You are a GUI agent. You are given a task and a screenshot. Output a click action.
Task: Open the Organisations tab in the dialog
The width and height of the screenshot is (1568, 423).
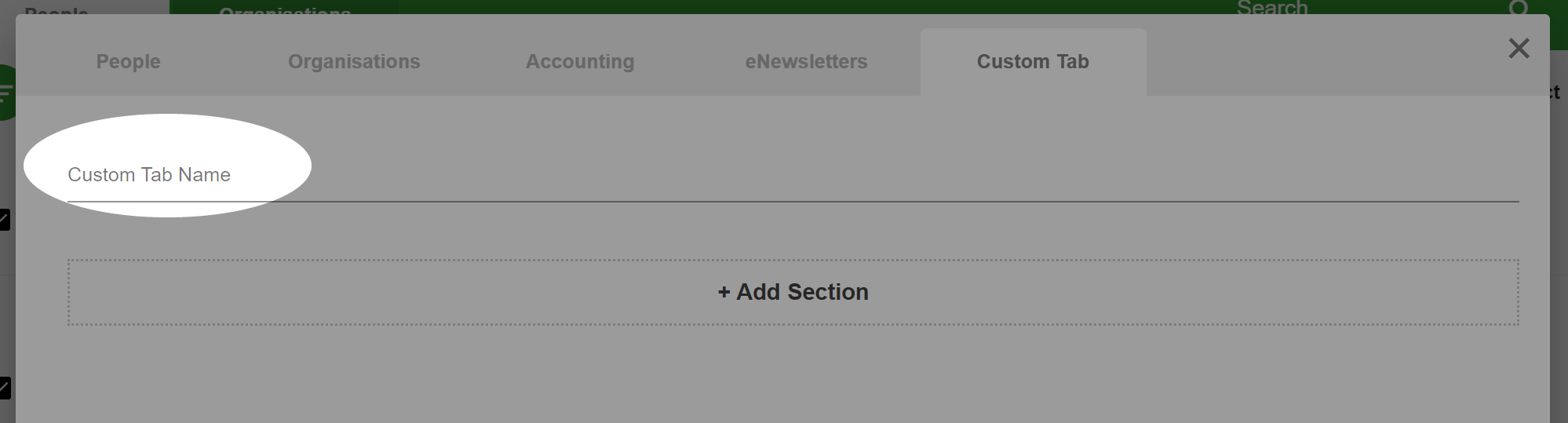click(x=354, y=62)
